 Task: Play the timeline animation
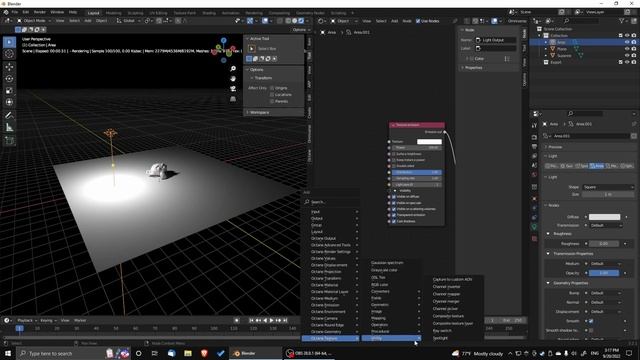click(x=272, y=320)
